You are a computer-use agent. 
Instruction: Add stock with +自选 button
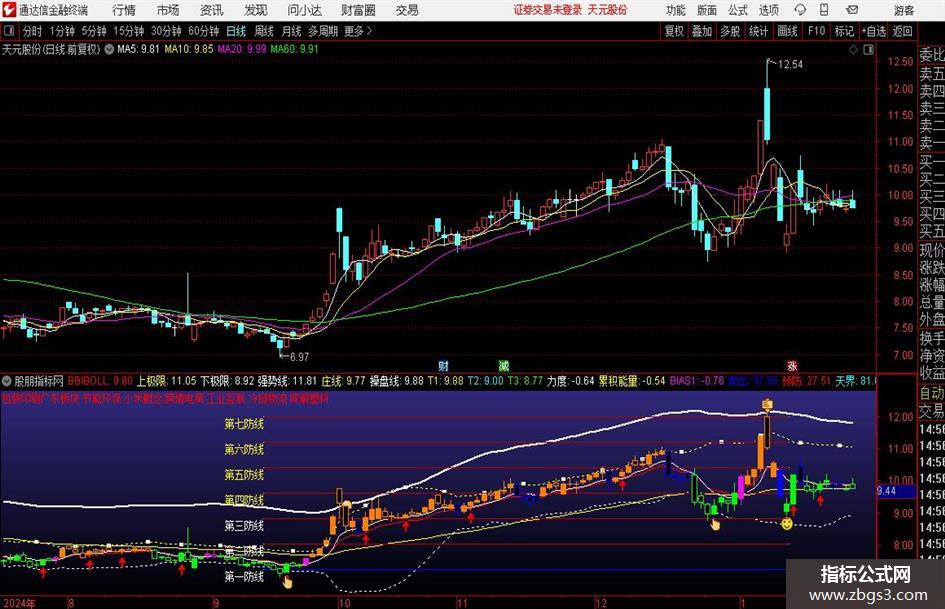pos(874,31)
